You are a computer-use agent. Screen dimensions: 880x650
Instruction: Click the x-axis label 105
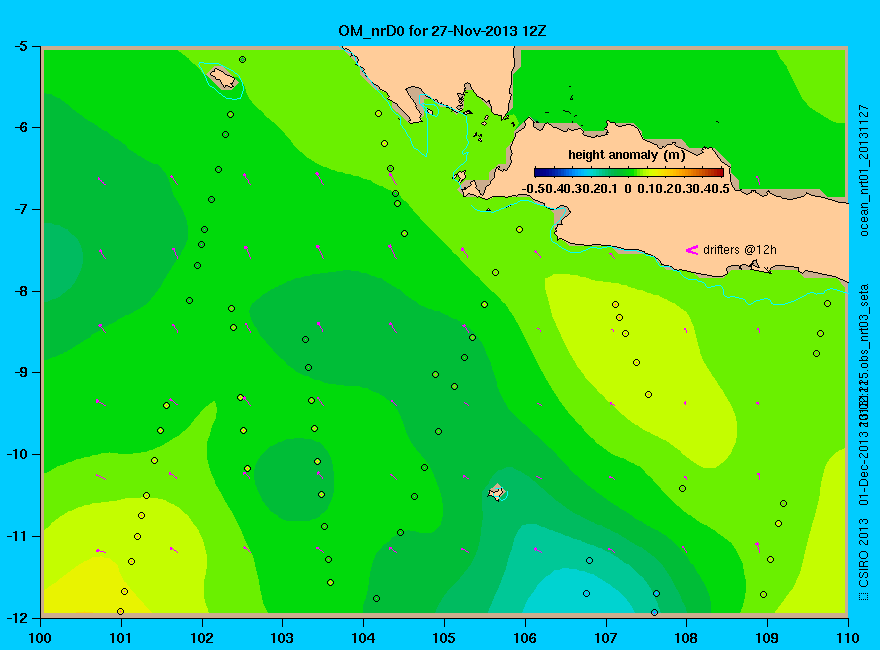tap(444, 638)
